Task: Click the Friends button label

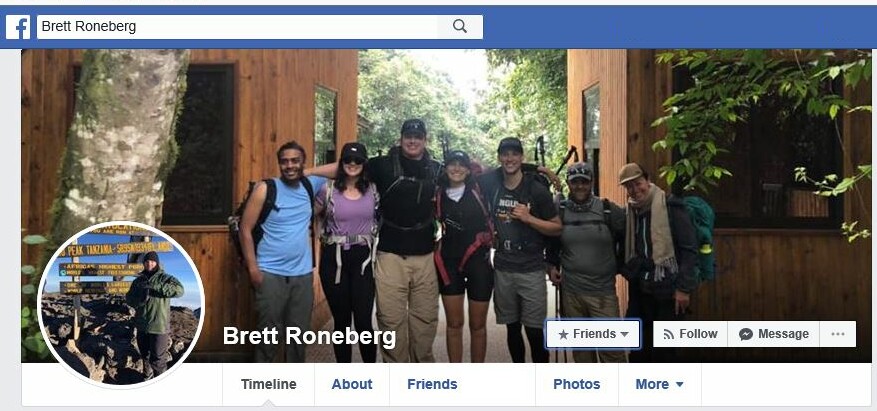Action: [x=595, y=334]
